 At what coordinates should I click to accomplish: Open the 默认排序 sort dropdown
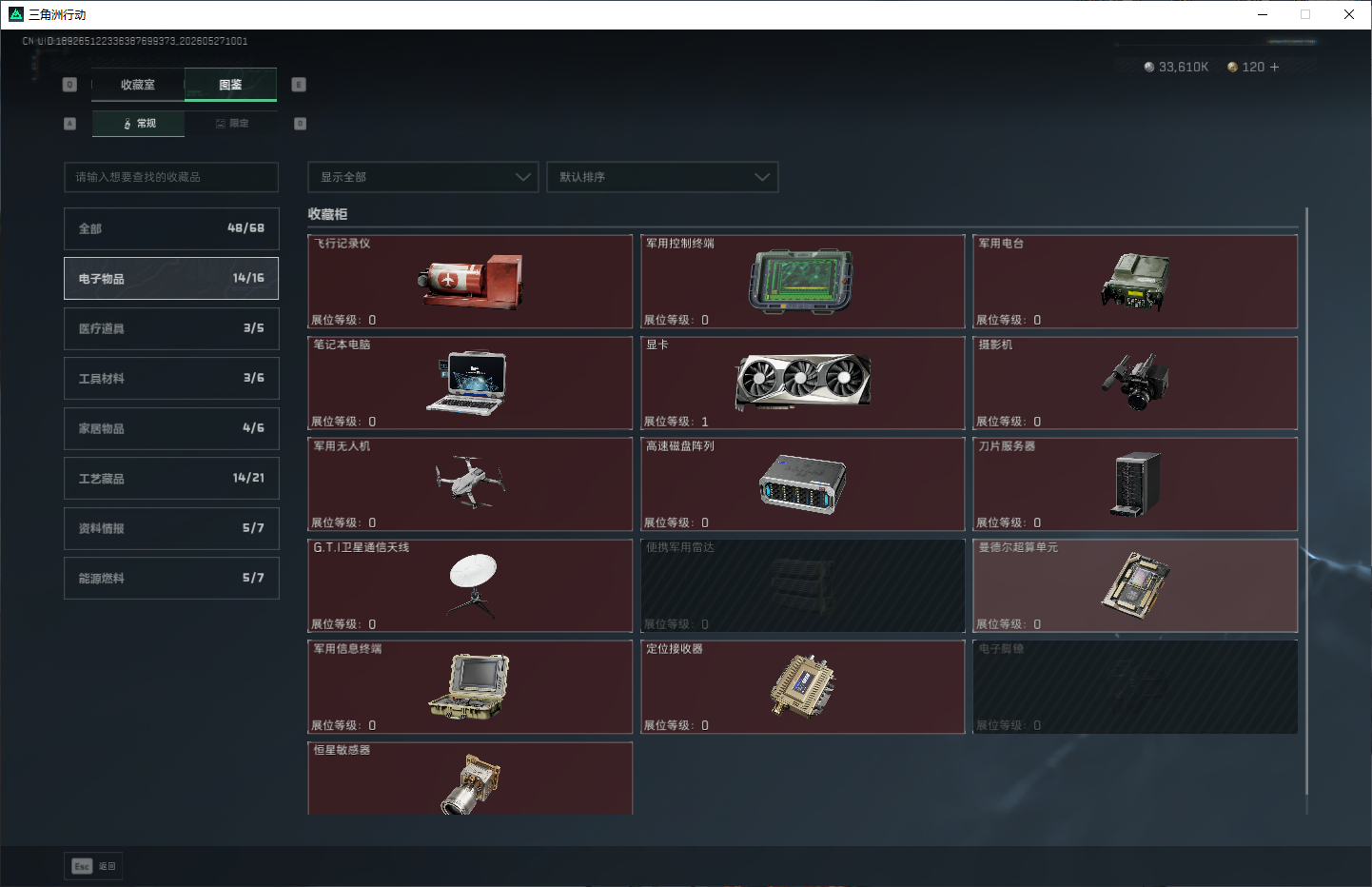(x=662, y=177)
